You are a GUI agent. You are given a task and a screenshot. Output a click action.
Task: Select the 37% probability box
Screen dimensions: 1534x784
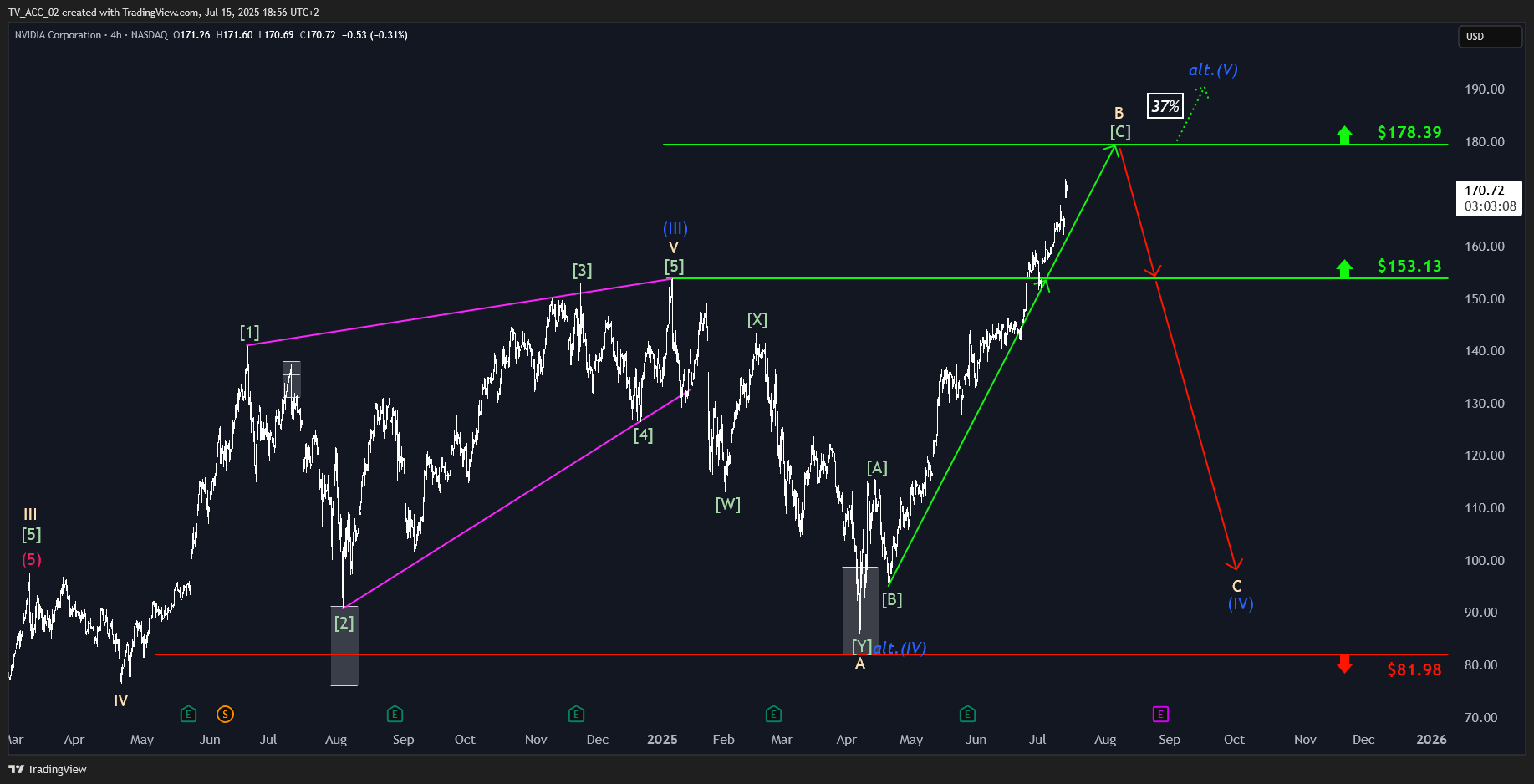point(1165,106)
